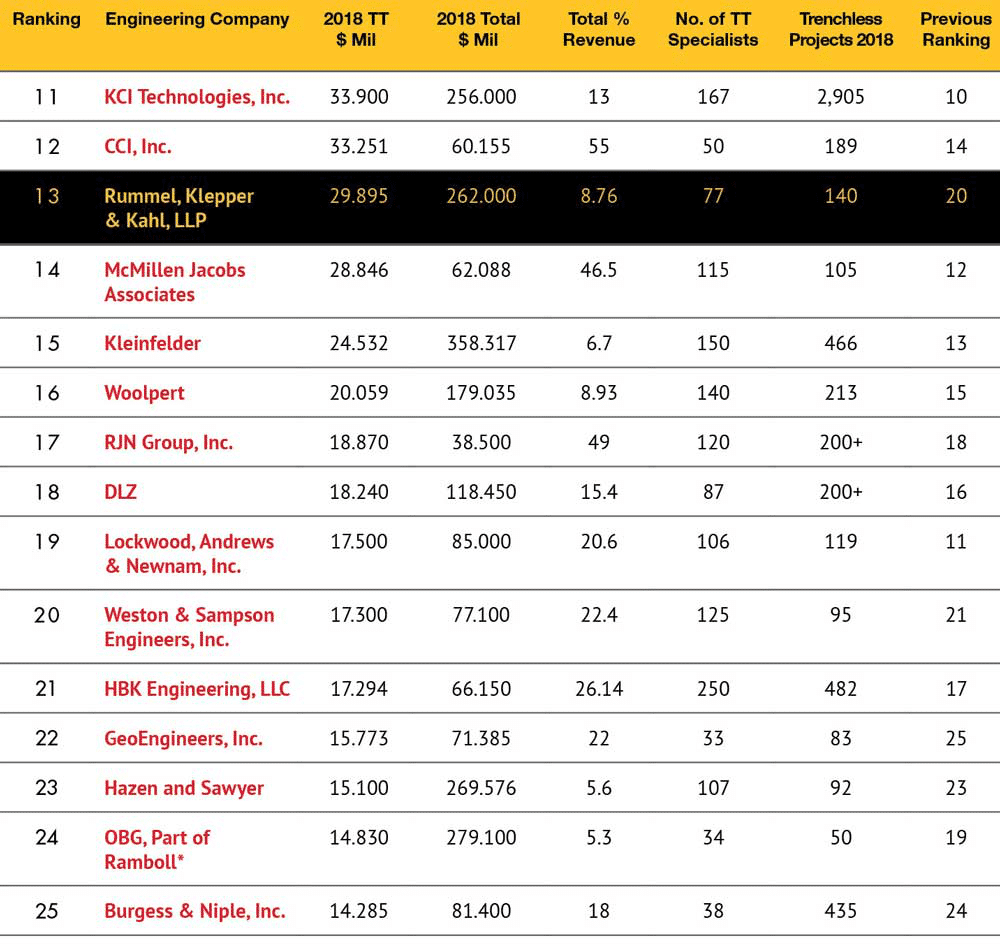Click the Ranking column header

(x=47, y=19)
